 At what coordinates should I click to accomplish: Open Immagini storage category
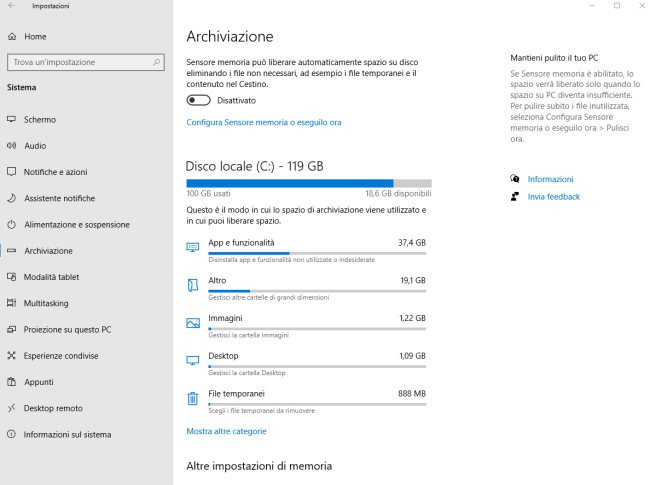coord(306,326)
